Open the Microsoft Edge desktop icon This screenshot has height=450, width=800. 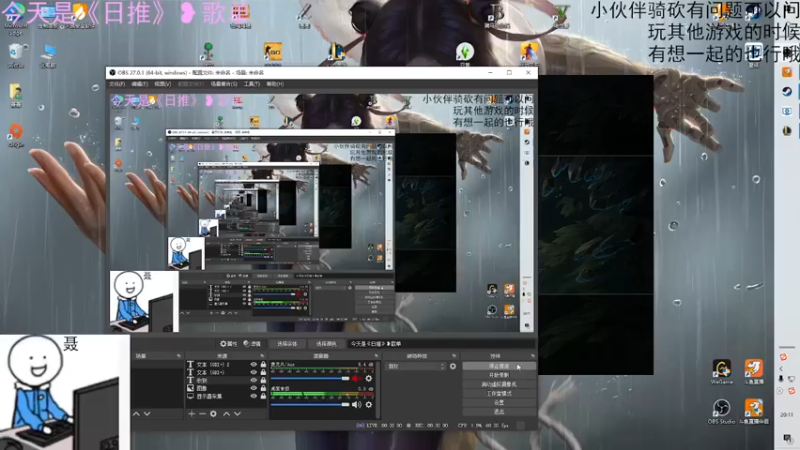(x=16, y=19)
